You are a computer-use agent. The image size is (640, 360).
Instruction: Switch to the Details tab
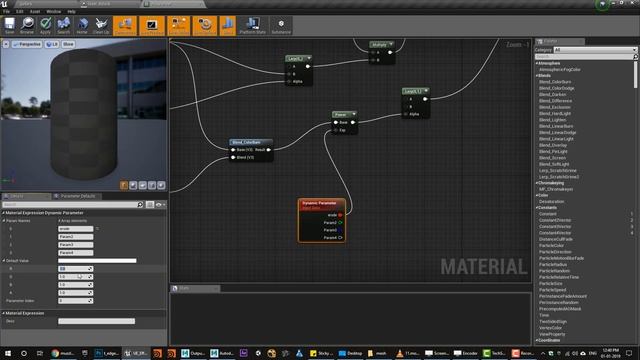(17, 196)
